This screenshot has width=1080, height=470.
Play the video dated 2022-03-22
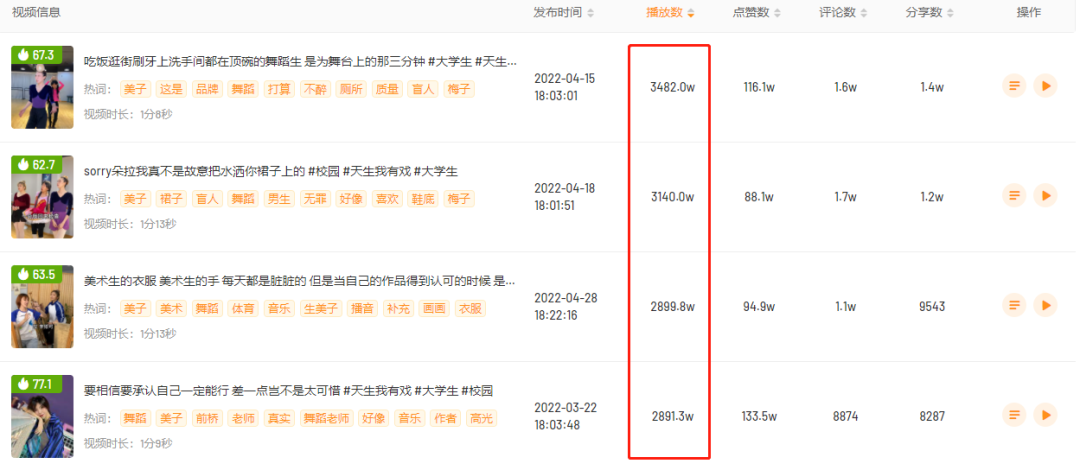coord(1044,415)
